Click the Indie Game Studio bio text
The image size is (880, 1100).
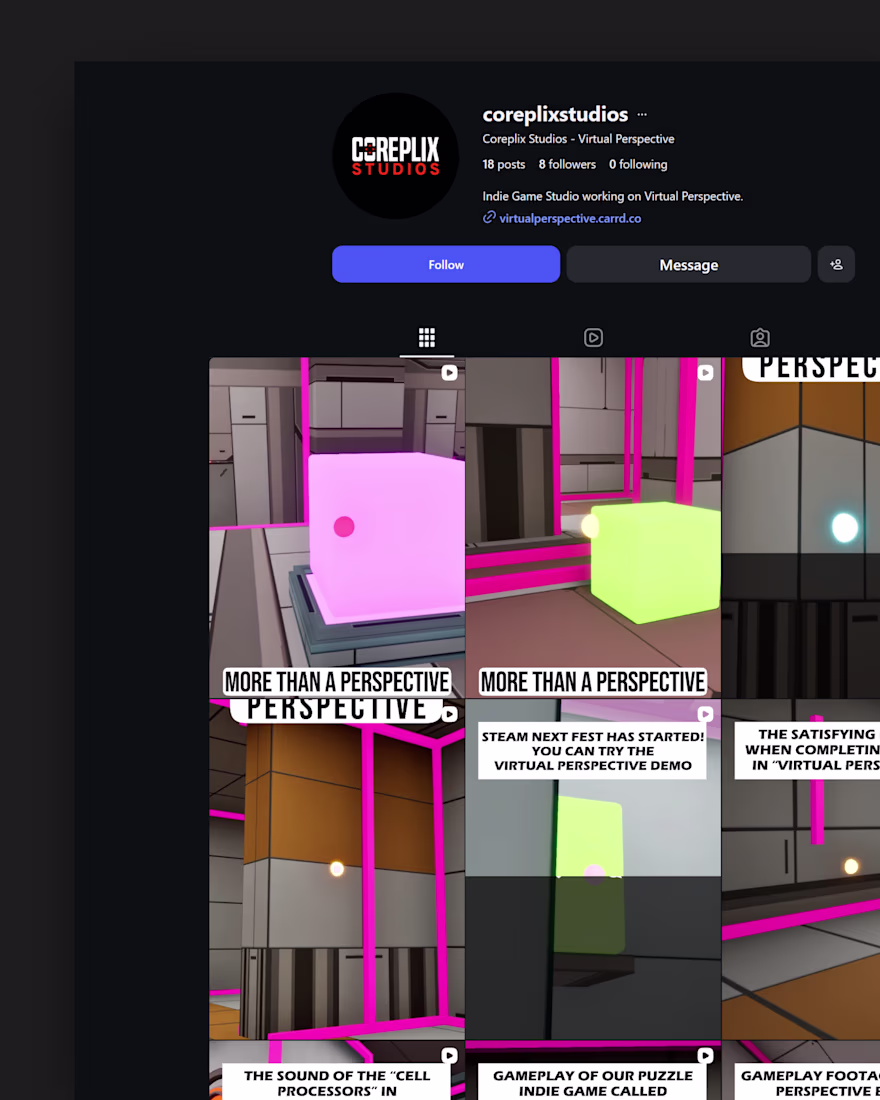pos(613,196)
